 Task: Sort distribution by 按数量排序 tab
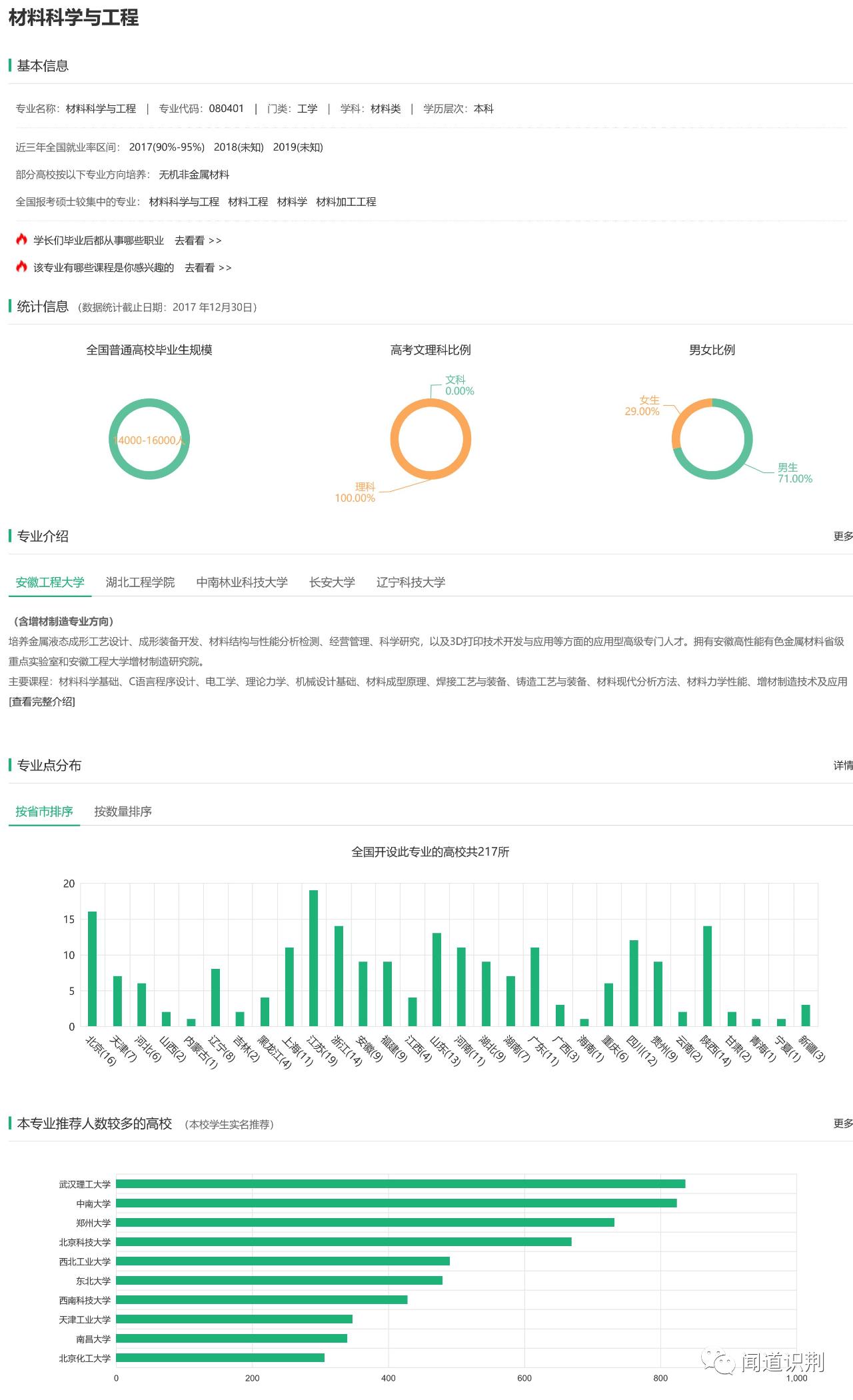pos(123,811)
